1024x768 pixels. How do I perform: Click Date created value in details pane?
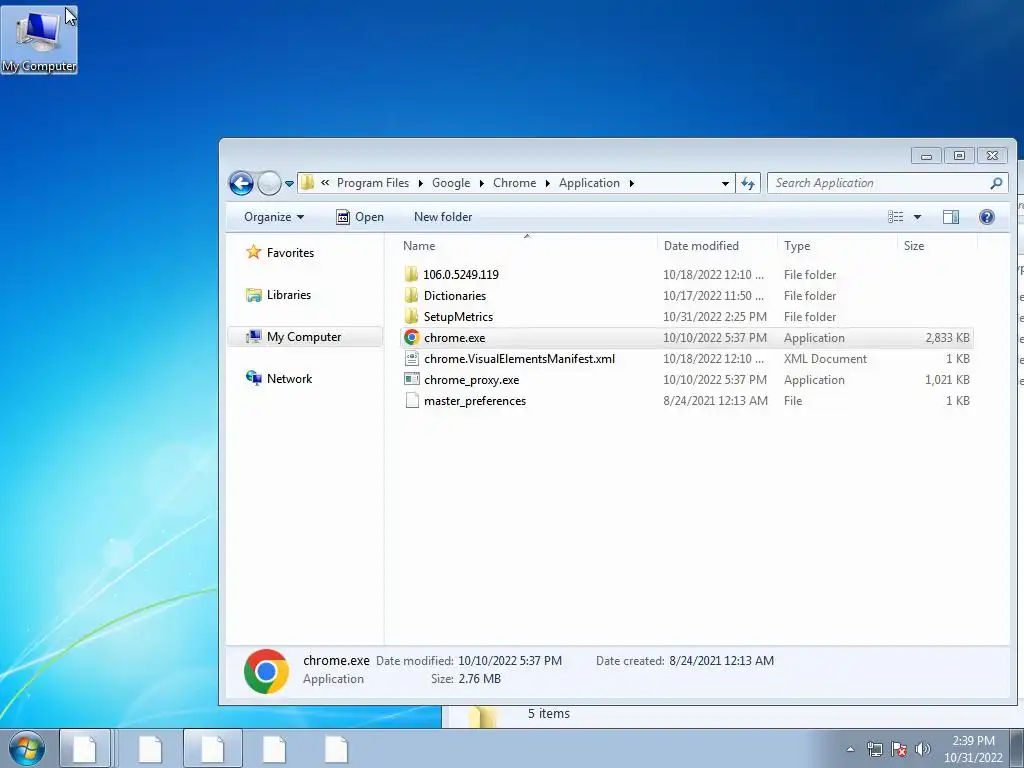[x=721, y=660]
